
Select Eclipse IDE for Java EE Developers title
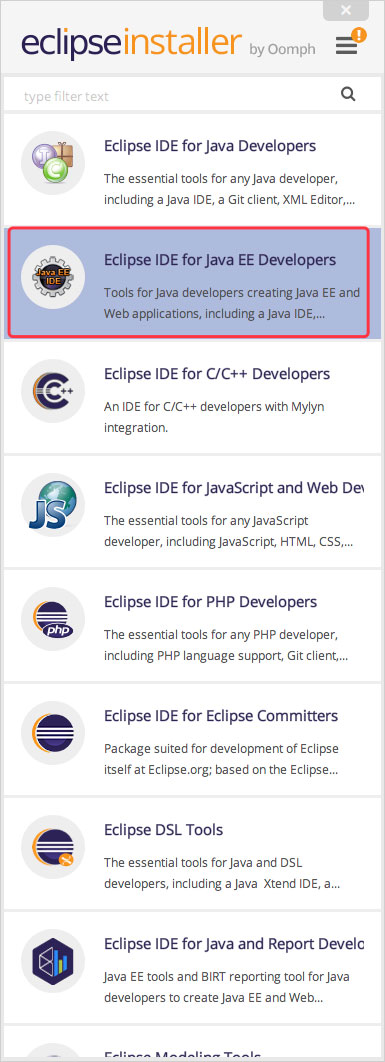pos(220,260)
